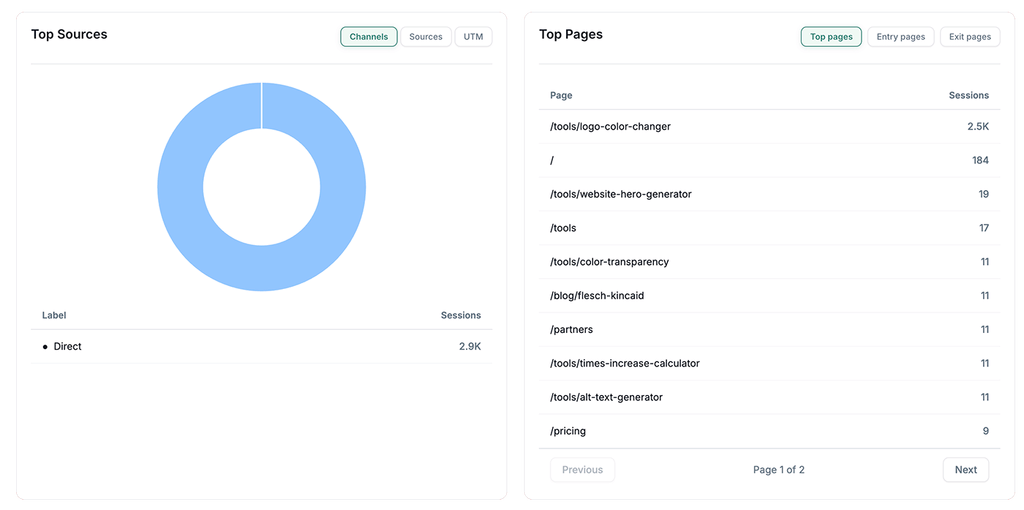
Task: Click the /partners page row
Action: (769, 330)
